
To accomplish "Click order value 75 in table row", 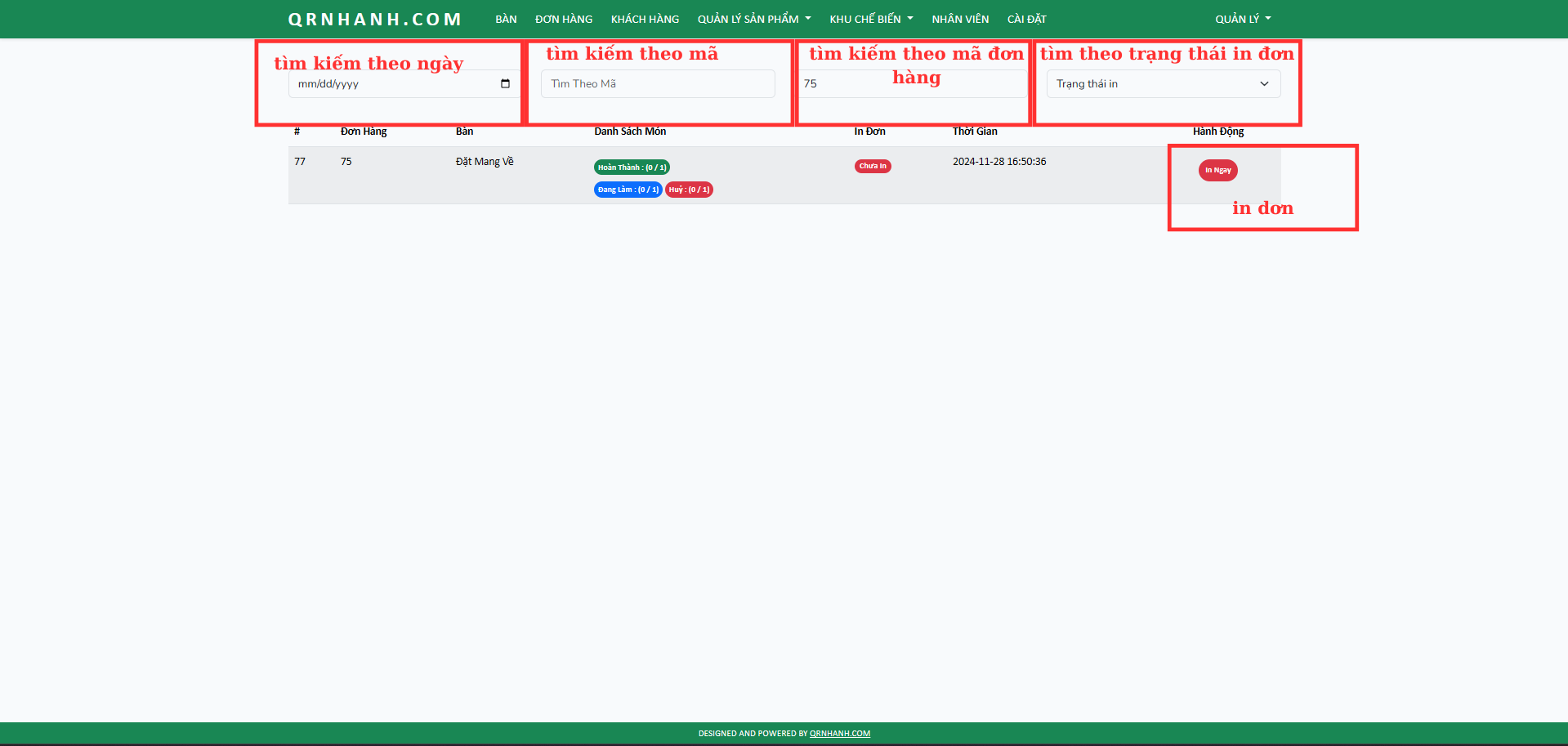I will 346,162.
